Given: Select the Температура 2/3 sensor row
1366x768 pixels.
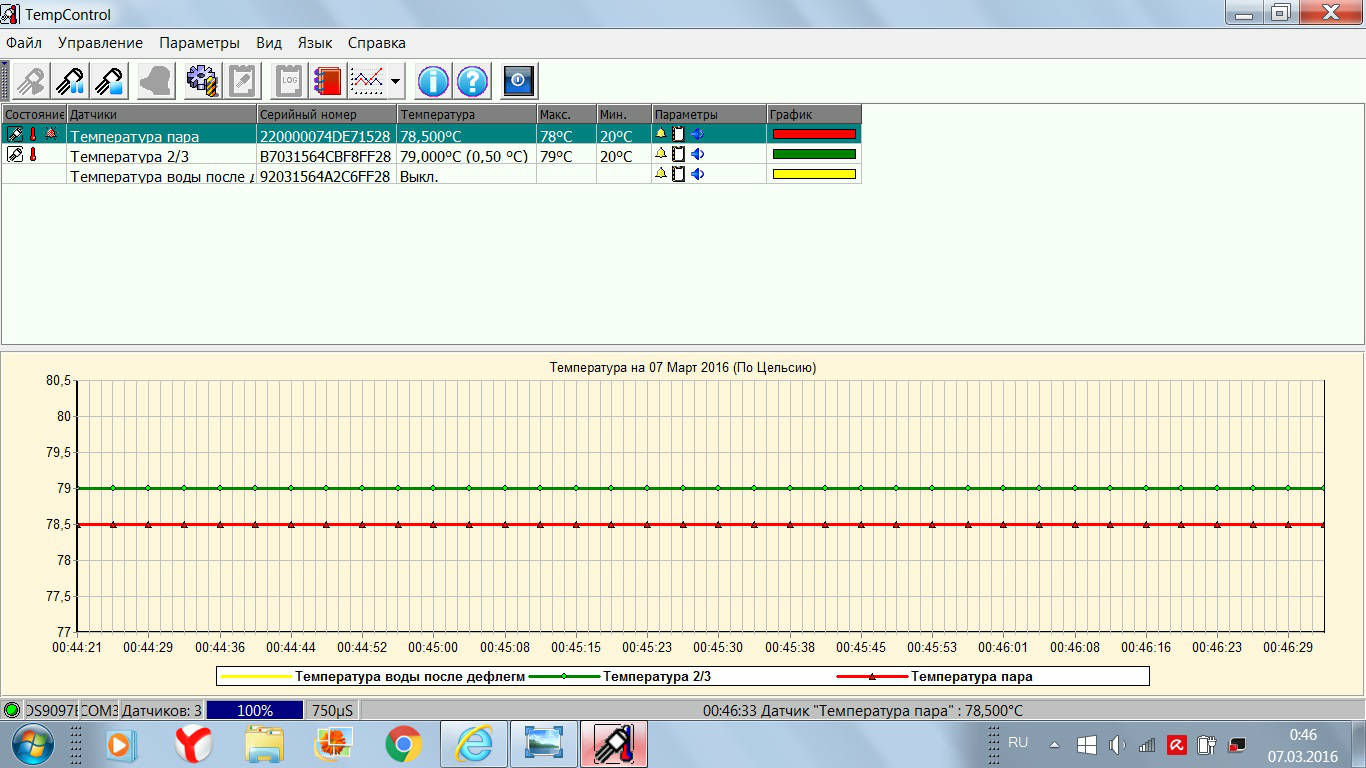Looking at the screenshot, I should click(130, 155).
